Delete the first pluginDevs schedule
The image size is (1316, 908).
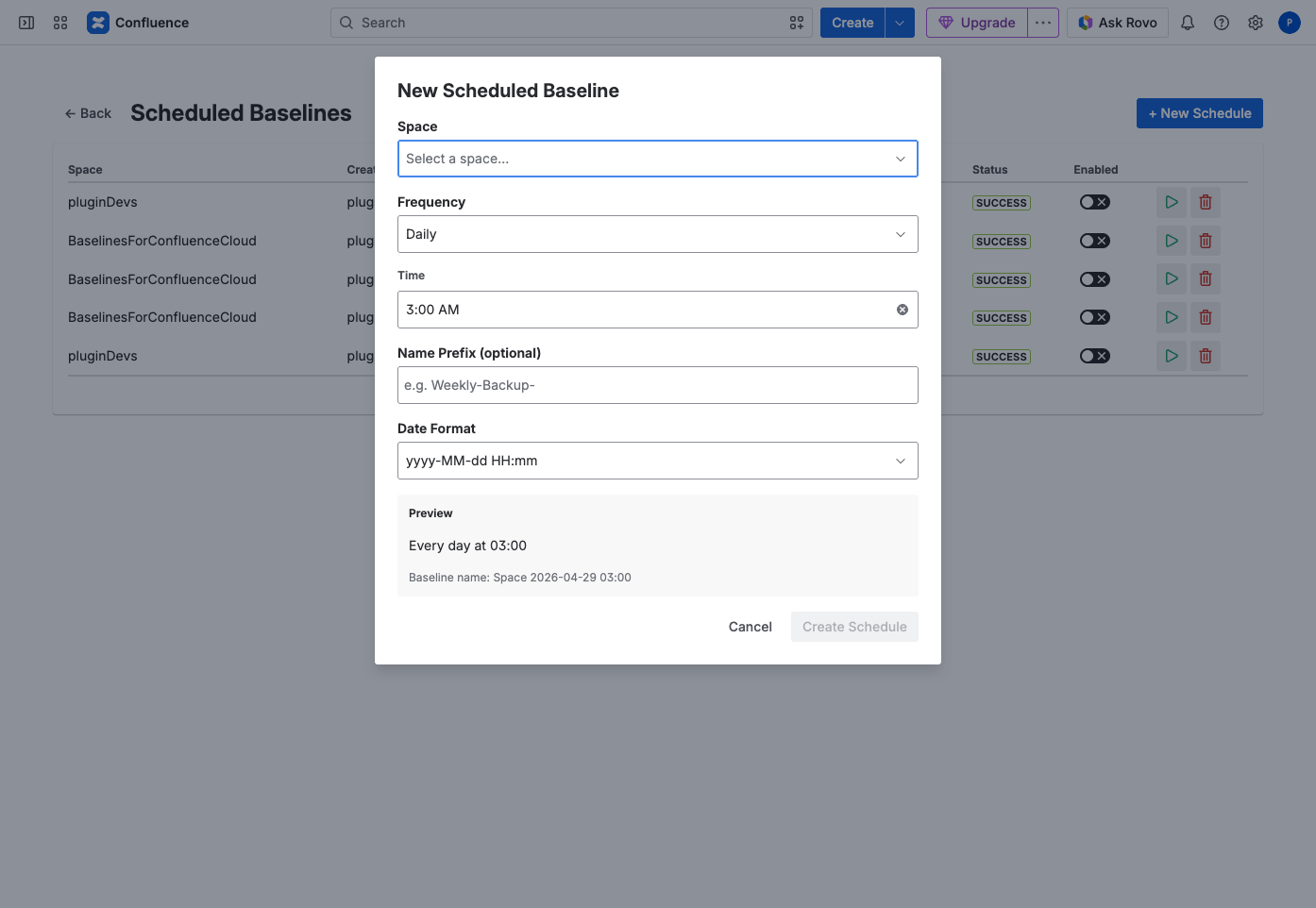tap(1206, 202)
